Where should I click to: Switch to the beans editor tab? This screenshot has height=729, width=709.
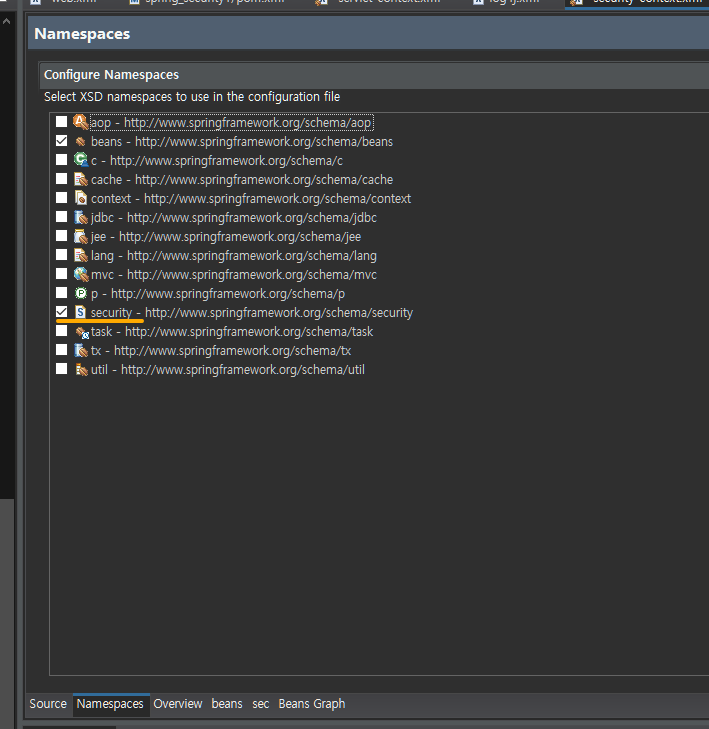pyautogui.click(x=227, y=704)
